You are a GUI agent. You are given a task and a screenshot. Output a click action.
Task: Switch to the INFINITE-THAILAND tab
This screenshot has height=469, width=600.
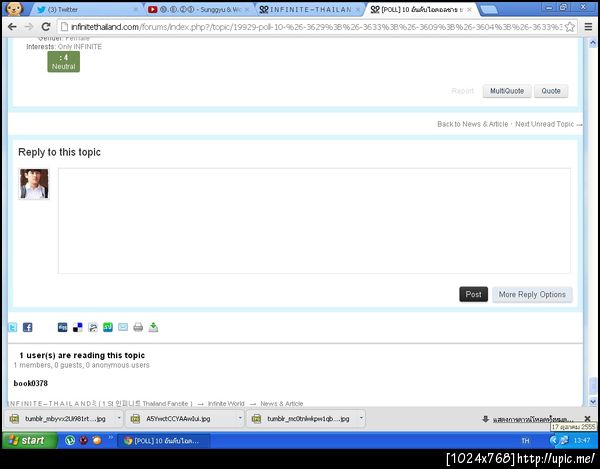pyautogui.click(x=310, y=9)
